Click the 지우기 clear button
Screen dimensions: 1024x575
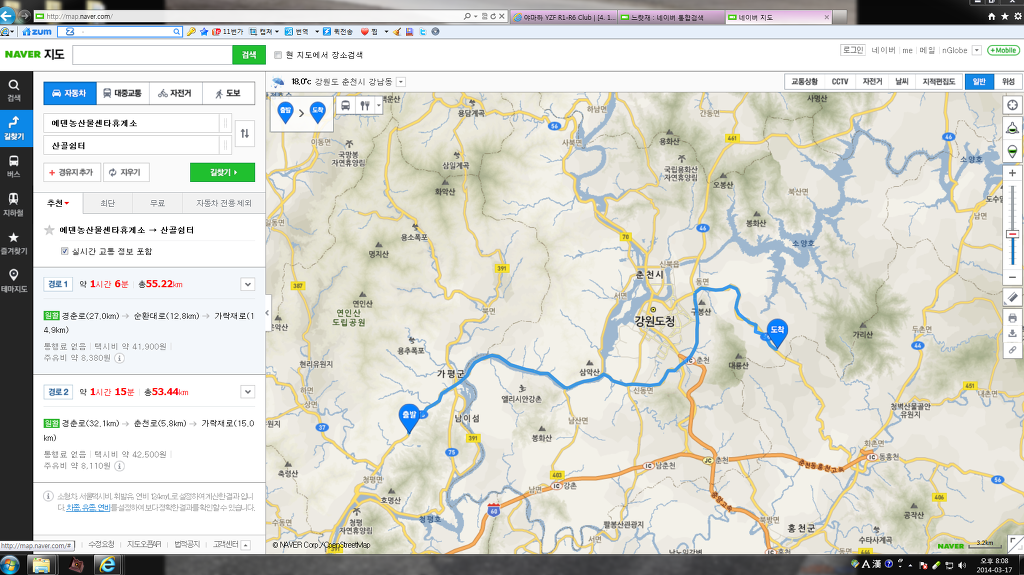tap(126, 172)
